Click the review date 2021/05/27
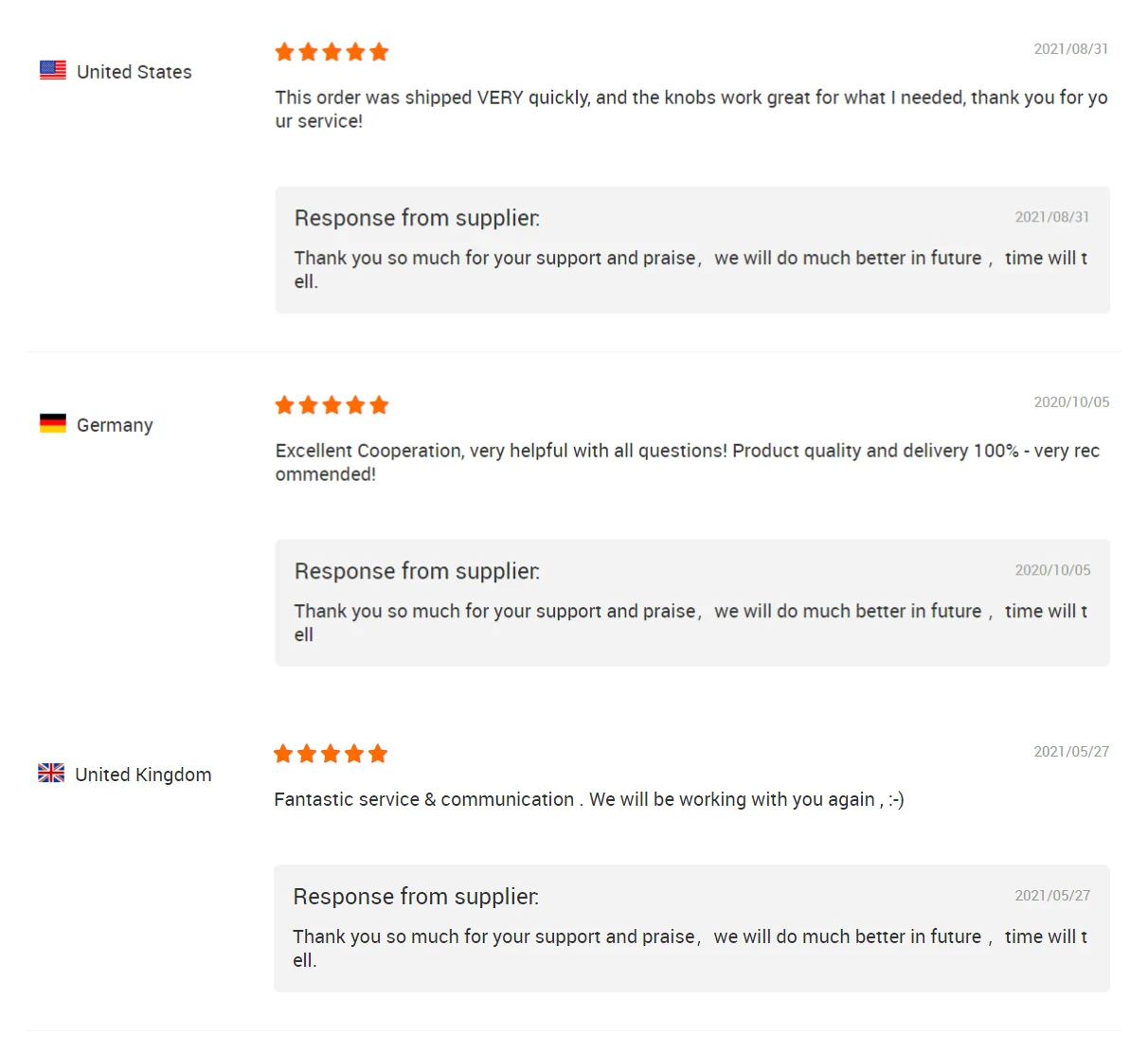The height and width of the screenshot is (1052, 1148). (1071, 752)
